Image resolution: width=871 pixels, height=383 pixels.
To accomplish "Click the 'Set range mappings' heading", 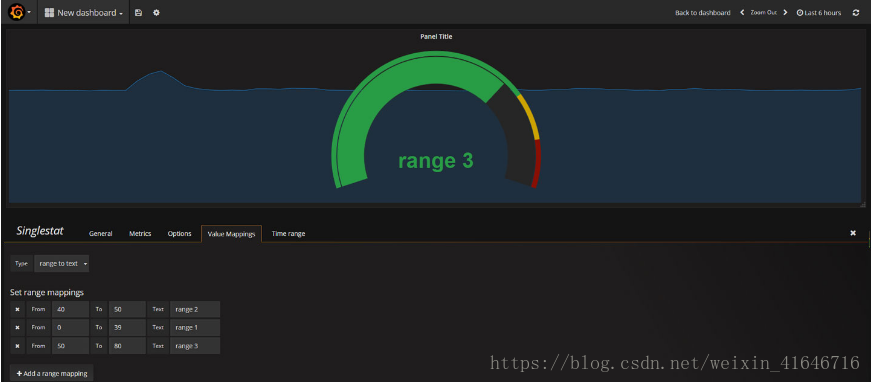I will point(47,292).
